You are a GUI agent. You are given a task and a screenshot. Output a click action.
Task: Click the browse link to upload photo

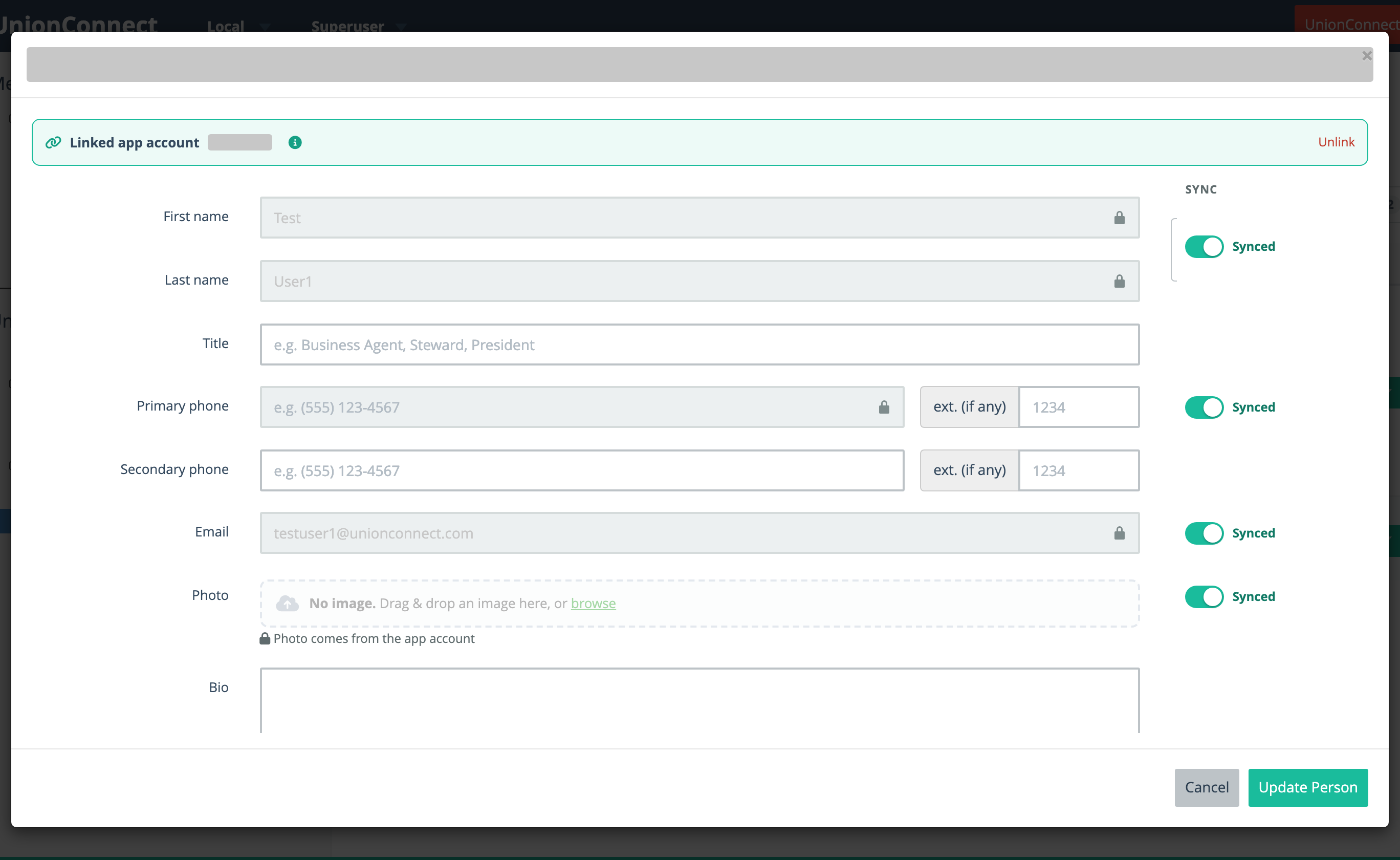click(593, 603)
